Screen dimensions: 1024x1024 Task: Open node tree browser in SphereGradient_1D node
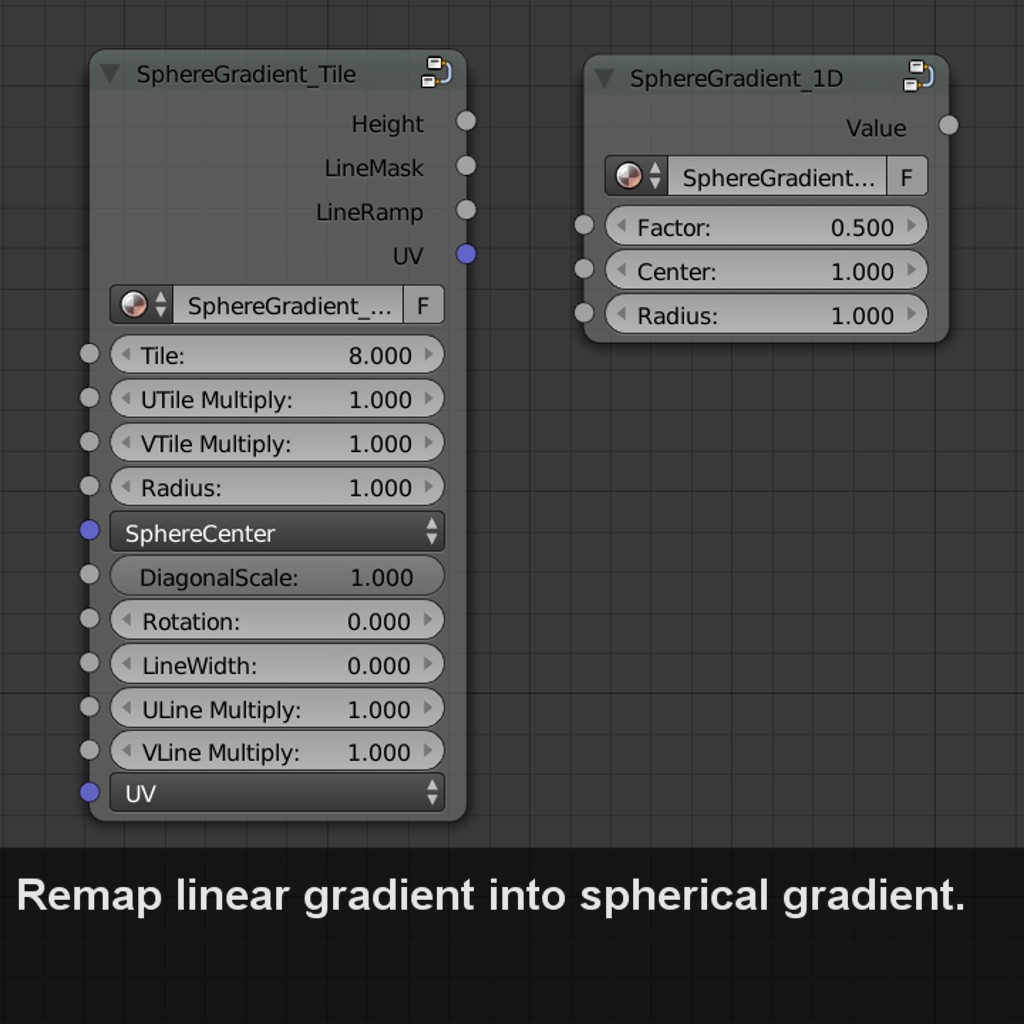click(636, 177)
